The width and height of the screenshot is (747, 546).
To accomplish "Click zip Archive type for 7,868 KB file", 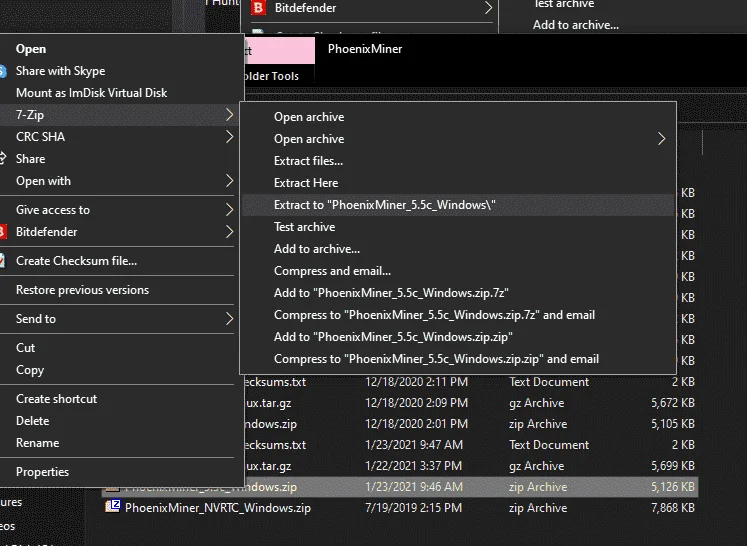I will coord(538,507).
